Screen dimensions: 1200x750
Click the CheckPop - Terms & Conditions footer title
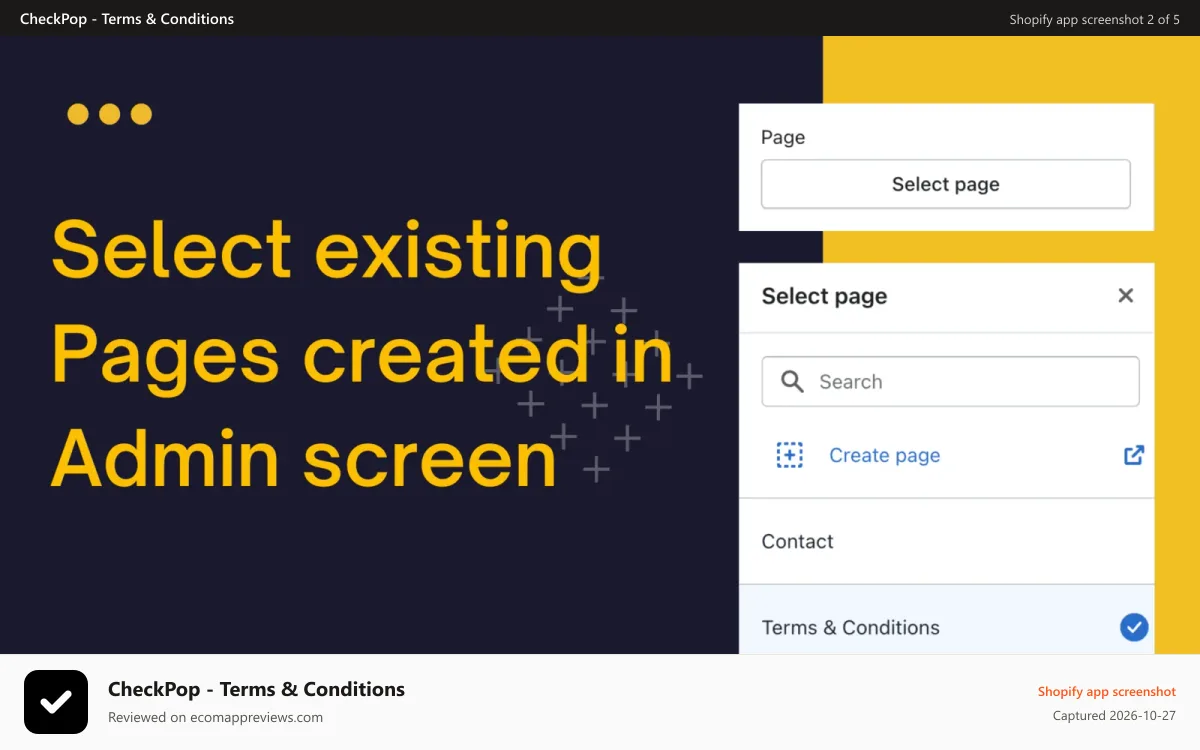tap(256, 689)
